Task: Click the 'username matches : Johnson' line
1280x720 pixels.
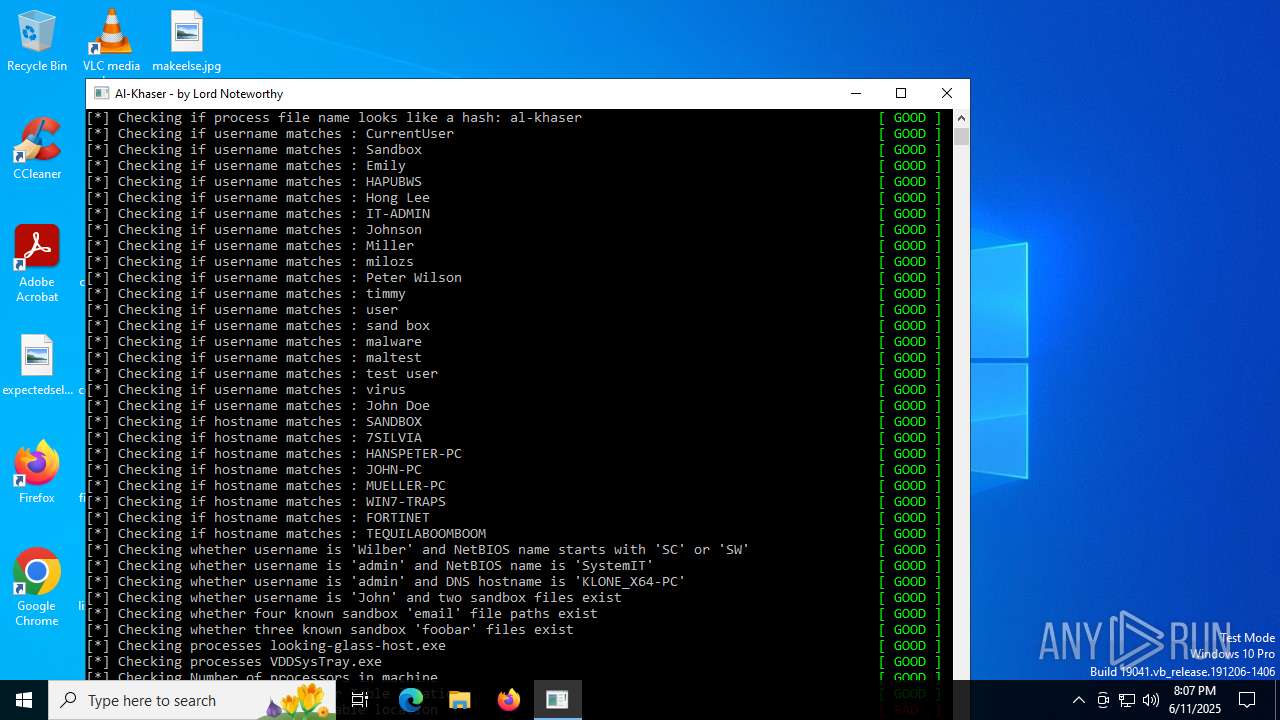Action: pyautogui.click(x=254, y=230)
